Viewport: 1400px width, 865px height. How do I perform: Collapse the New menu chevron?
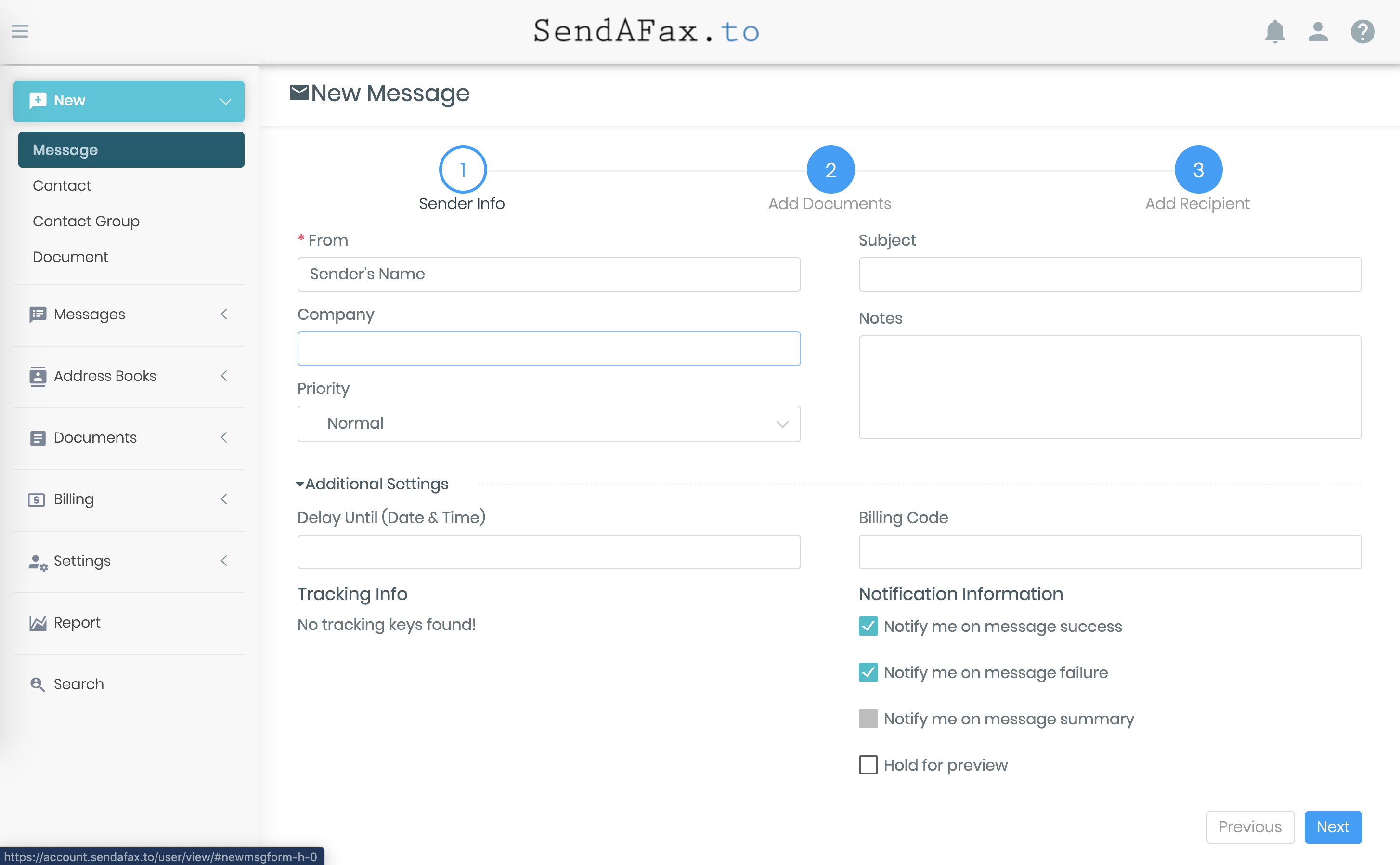[x=225, y=102]
